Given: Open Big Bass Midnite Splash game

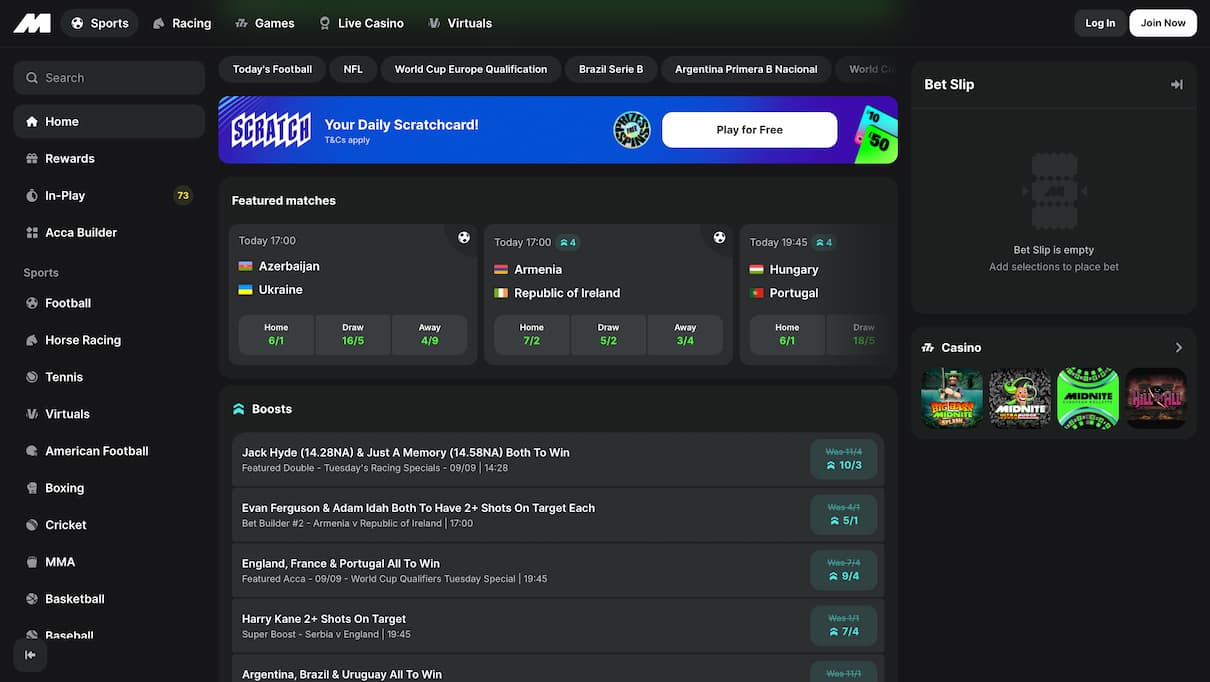Looking at the screenshot, I should pyautogui.click(x=952, y=398).
